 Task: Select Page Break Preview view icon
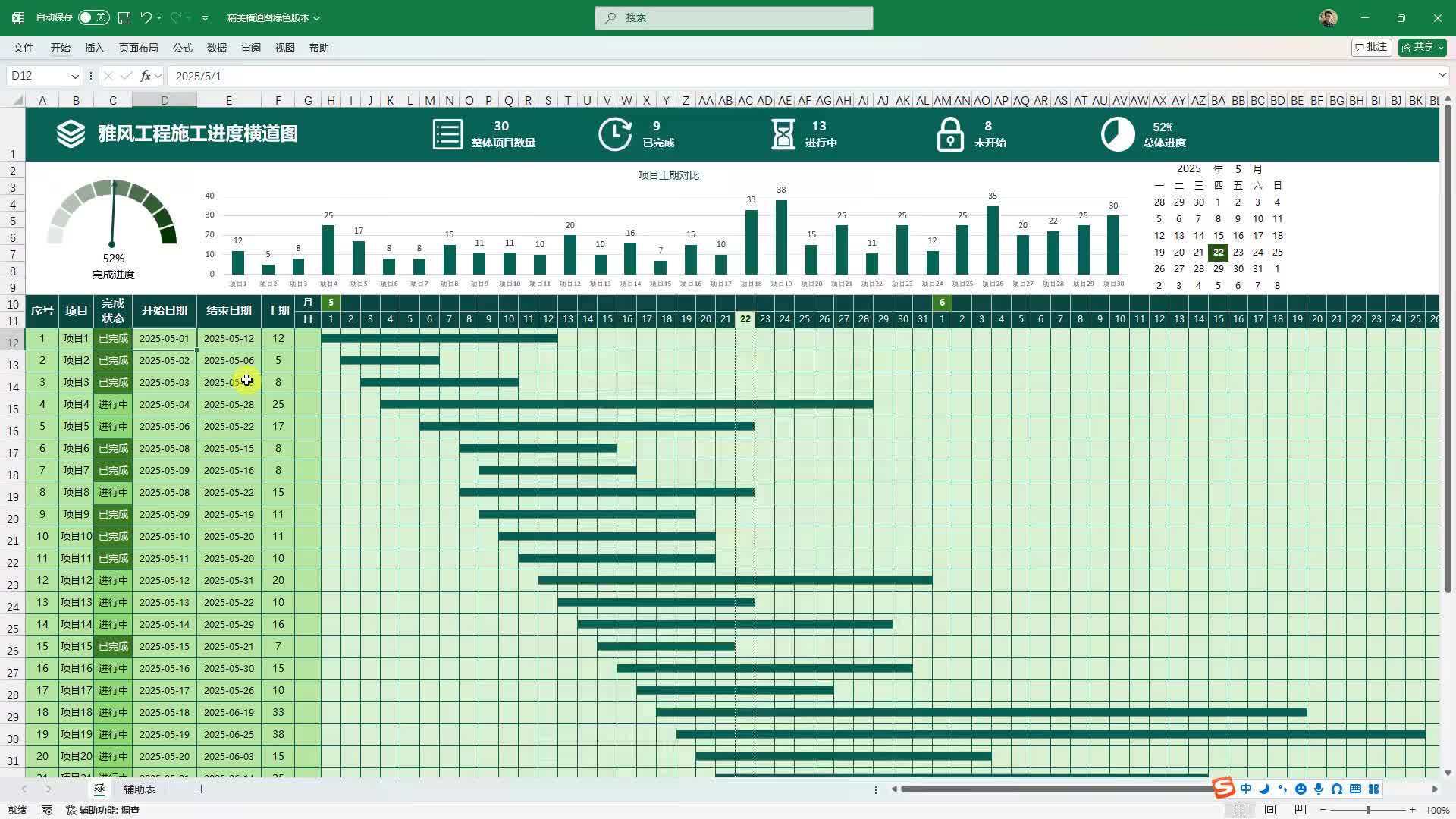click(x=1301, y=810)
